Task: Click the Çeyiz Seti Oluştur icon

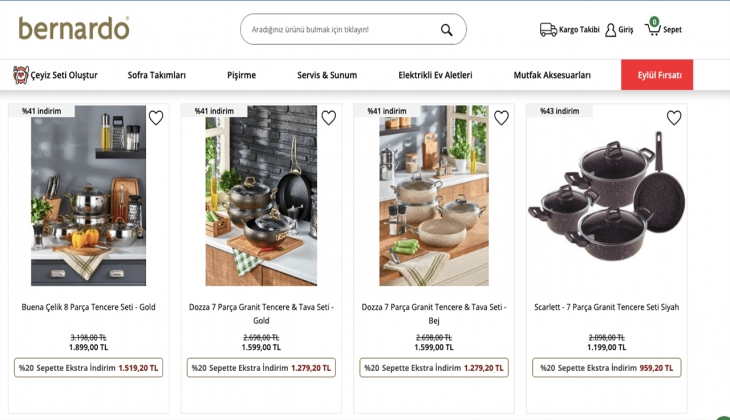Action: (x=21, y=75)
